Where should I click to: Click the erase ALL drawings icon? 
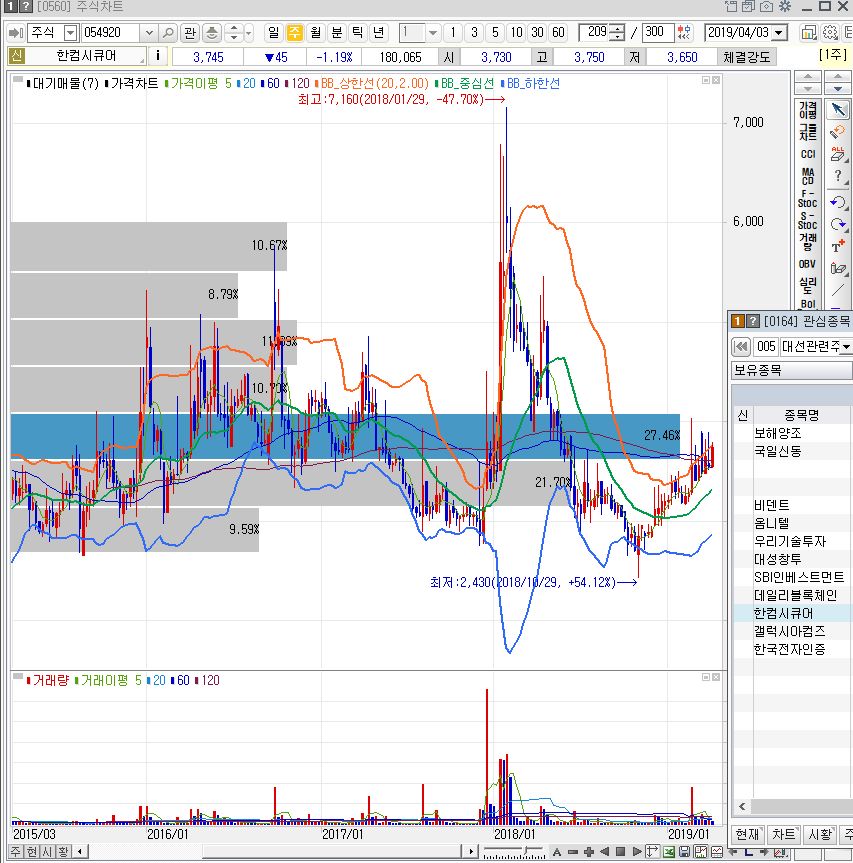point(838,154)
